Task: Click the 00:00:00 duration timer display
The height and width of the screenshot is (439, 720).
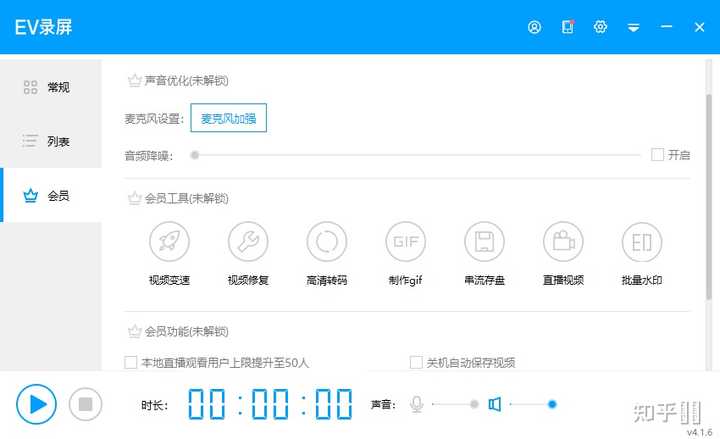Action: (270, 404)
